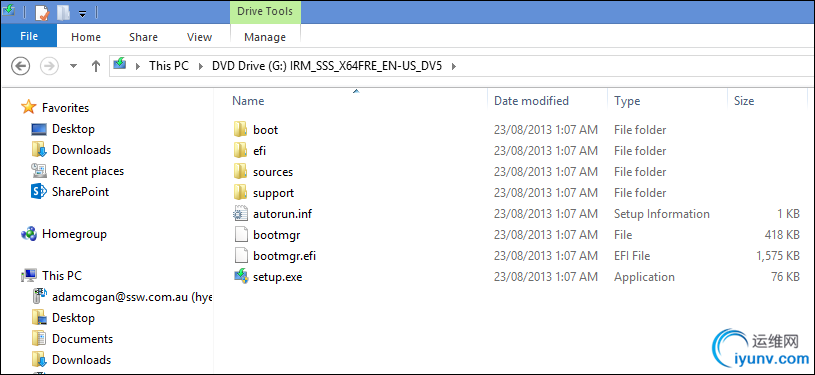This screenshot has width=815, height=375.
Task: Click the This PC computer icon
Action: tap(29, 275)
